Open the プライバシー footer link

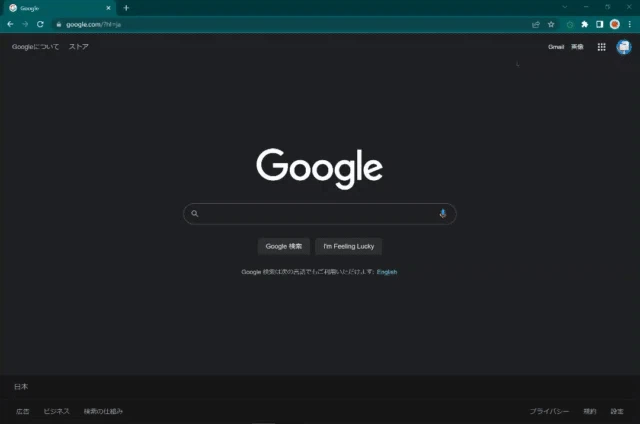tap(549, 411)
